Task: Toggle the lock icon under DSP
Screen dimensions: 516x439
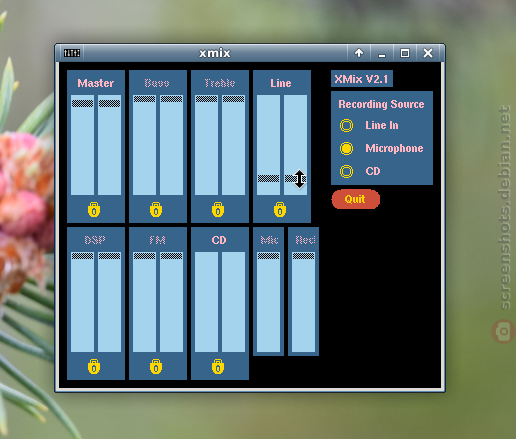Action: [x=94, y=367]
